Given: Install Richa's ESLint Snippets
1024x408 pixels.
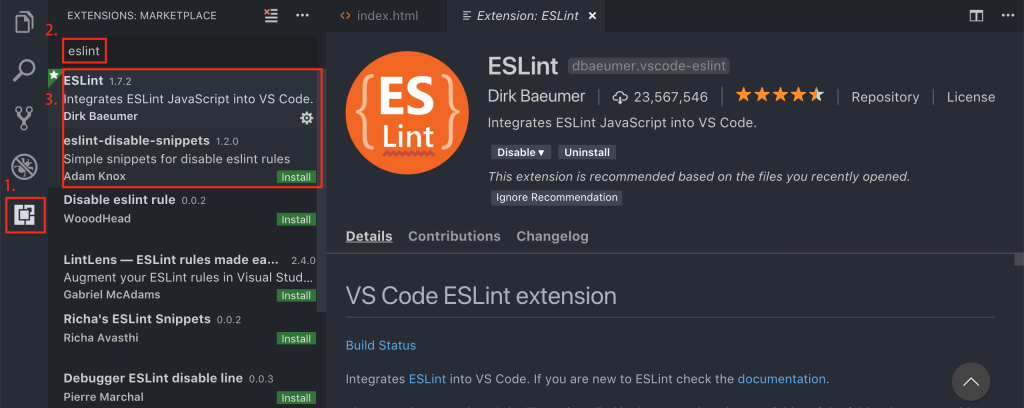Looking at the screenshot, I should pos(296,339).
